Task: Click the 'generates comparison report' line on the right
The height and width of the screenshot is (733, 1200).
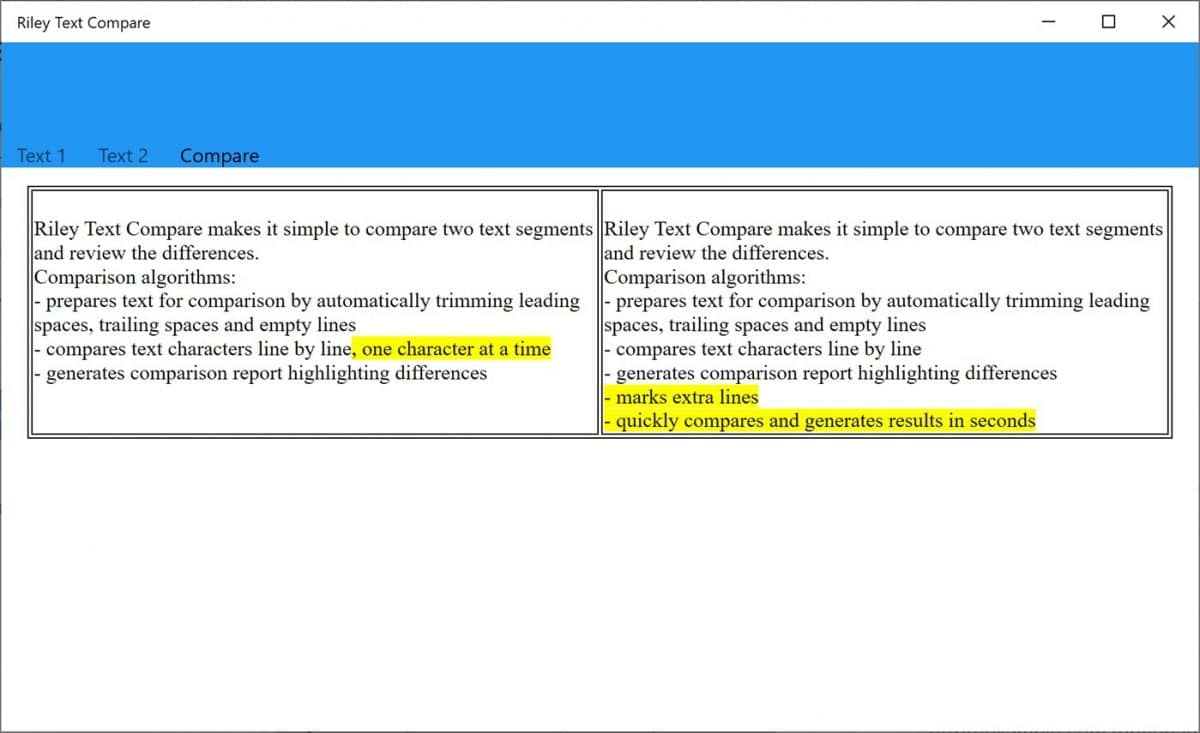Action: click(x=830, y=372)
